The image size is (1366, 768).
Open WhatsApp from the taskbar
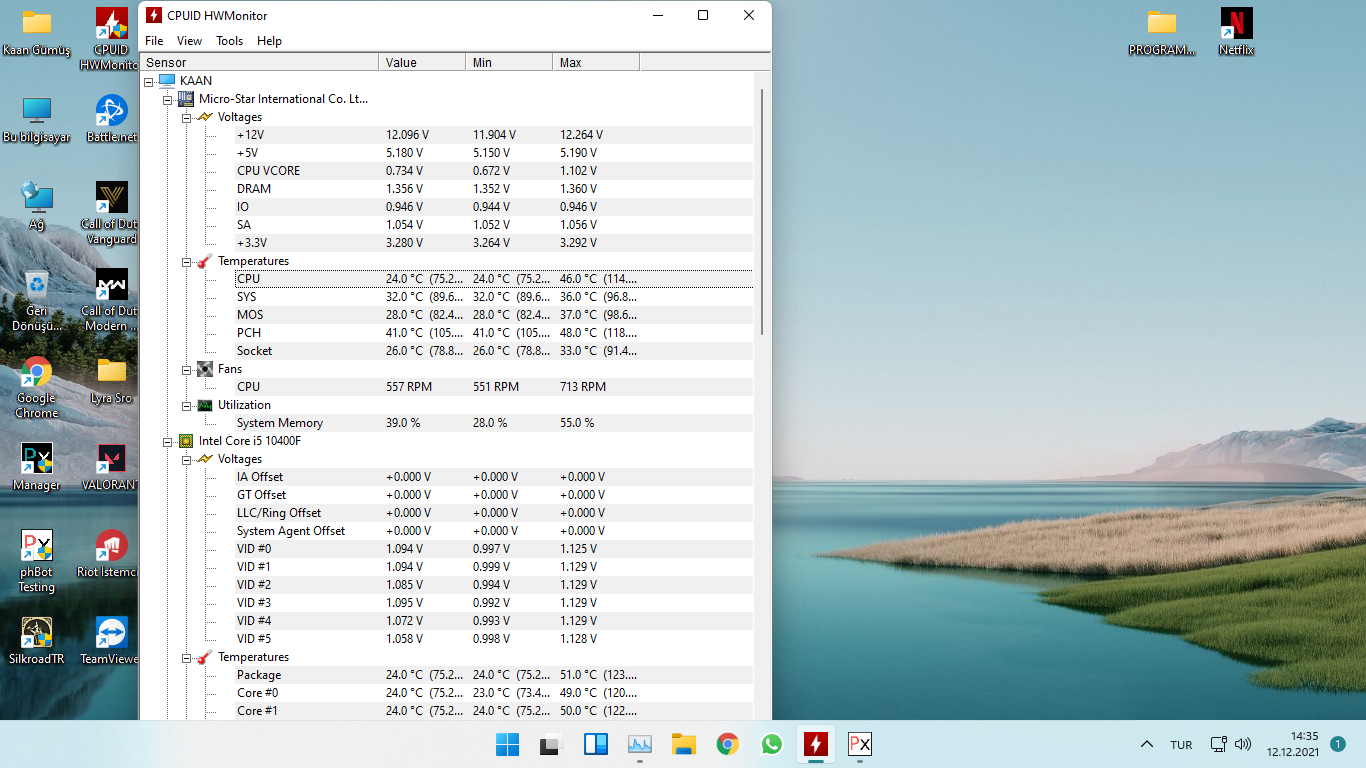tap(771, 744)
